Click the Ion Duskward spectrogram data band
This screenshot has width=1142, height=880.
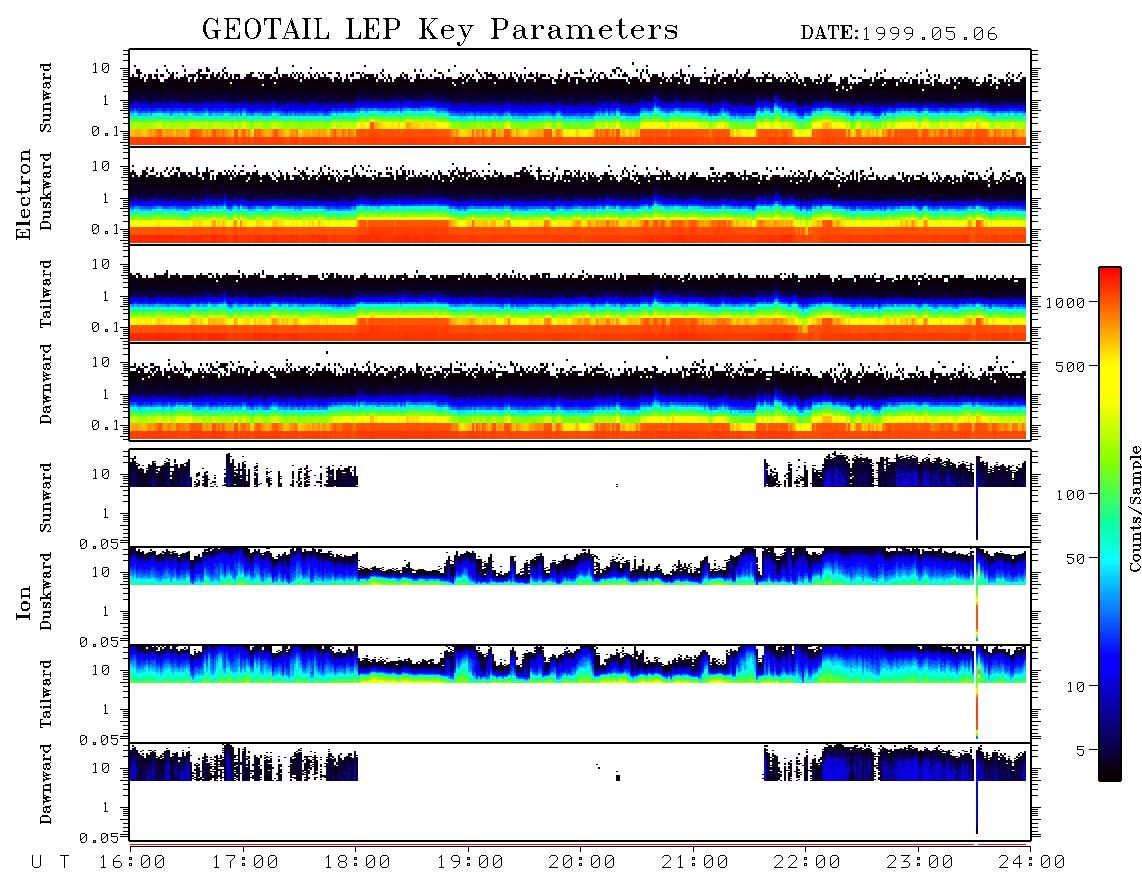[x=578, y=567]
